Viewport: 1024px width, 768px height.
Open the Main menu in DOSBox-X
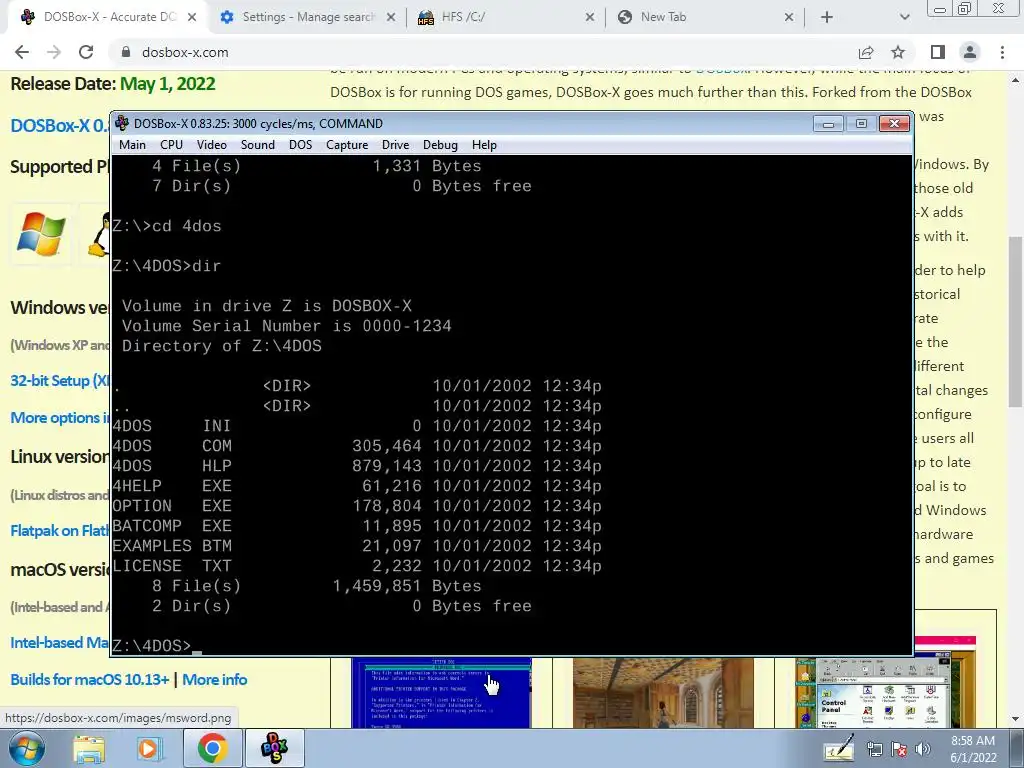[x=132, y=145]
